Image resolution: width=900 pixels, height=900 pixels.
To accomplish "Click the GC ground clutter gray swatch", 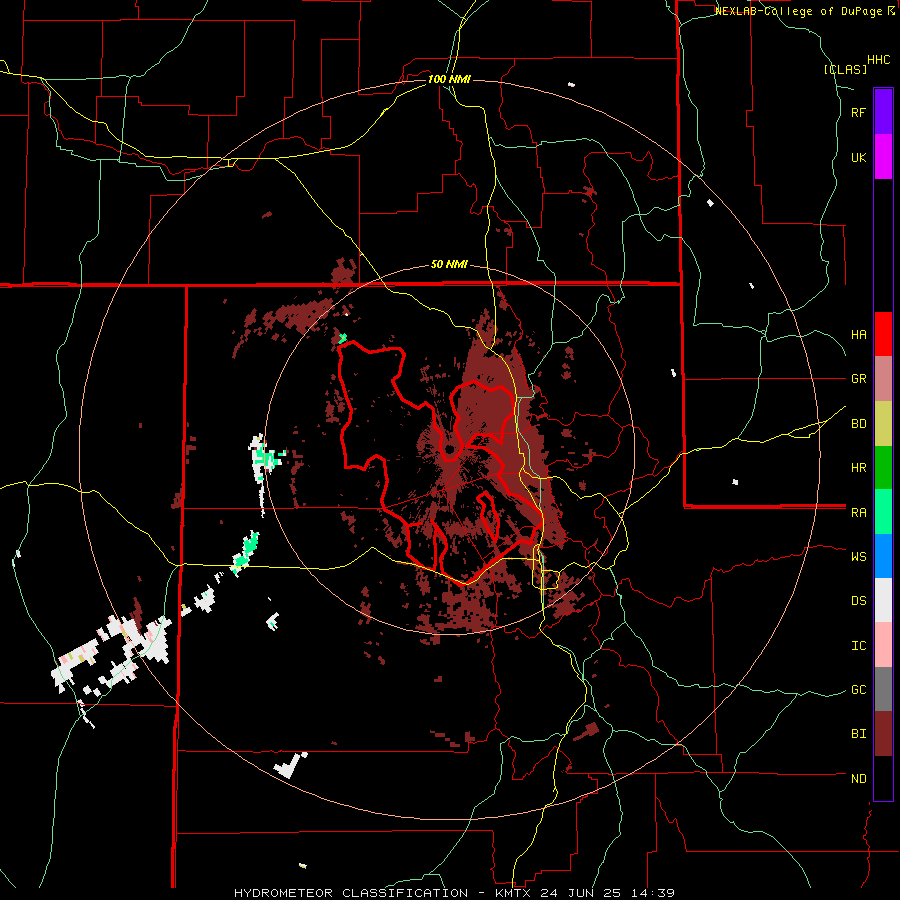I will (883, 689).
